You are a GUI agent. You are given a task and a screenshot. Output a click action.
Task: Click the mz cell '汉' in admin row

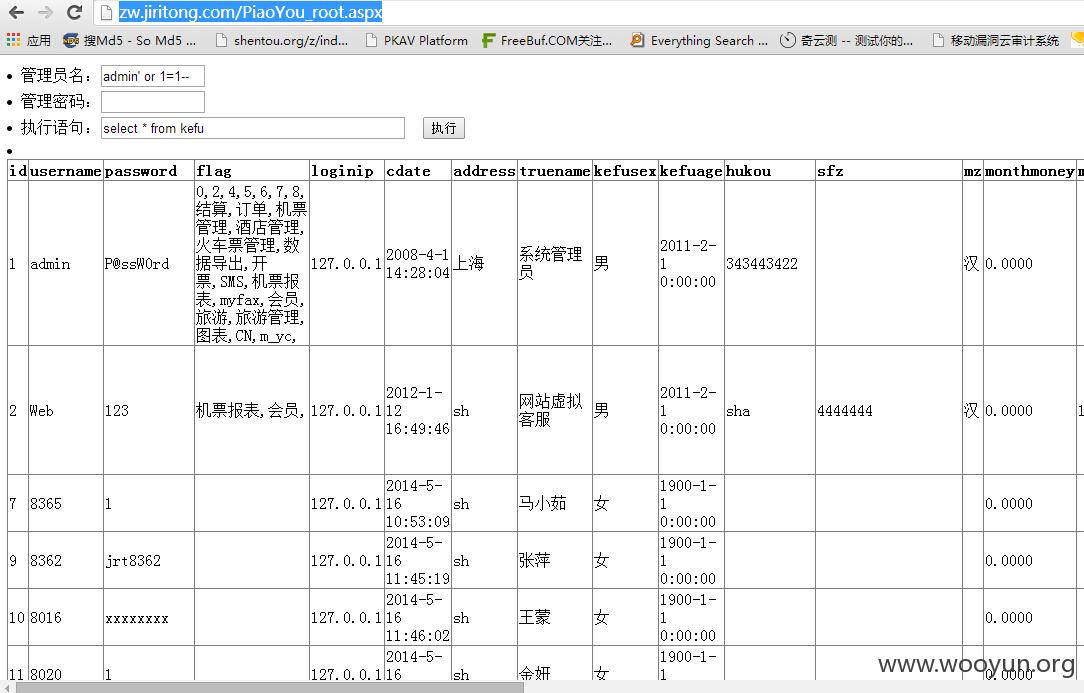971,264
